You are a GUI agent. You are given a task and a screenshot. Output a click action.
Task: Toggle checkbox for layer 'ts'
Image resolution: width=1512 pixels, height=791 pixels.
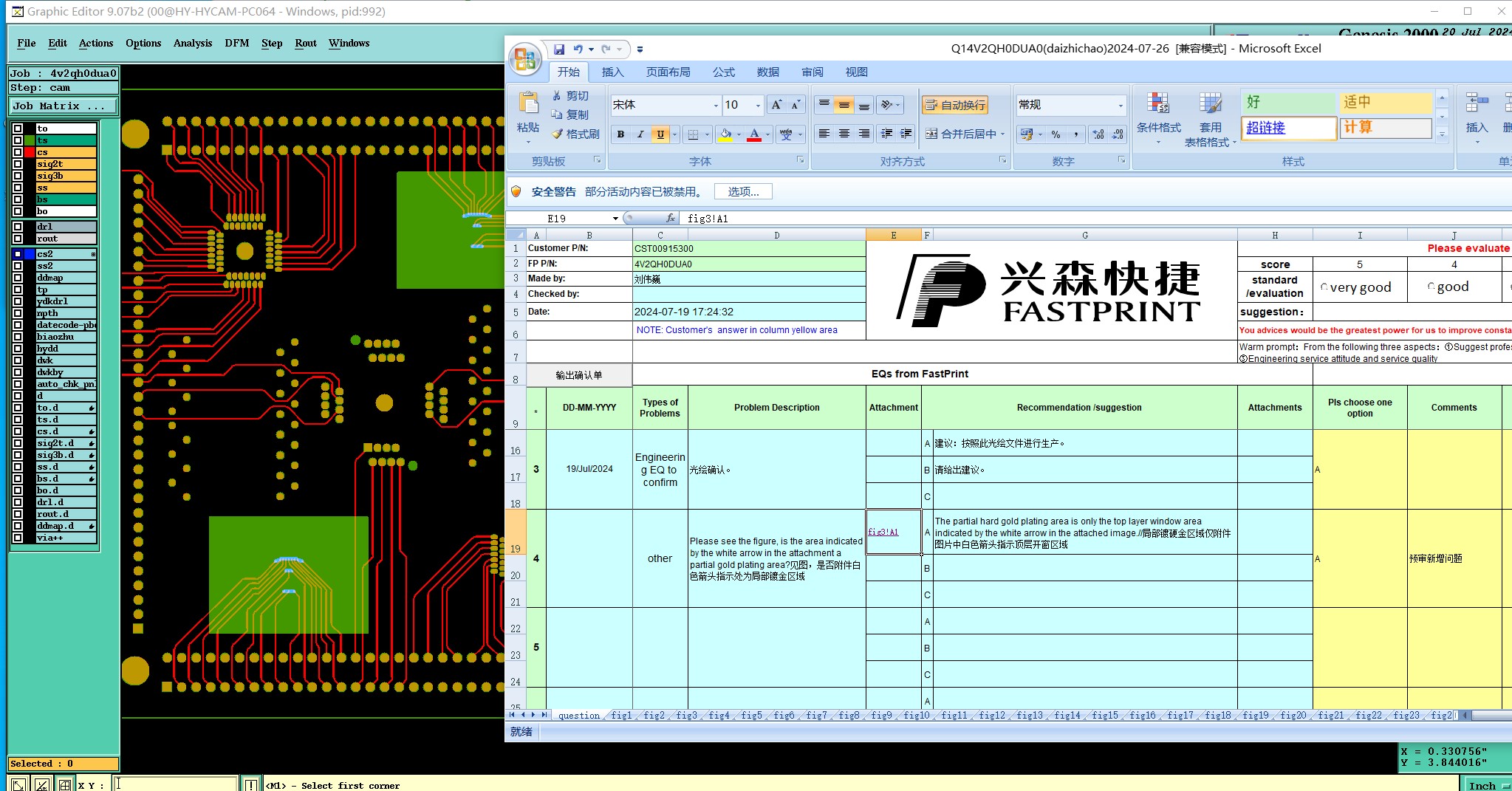coord(18,140)
